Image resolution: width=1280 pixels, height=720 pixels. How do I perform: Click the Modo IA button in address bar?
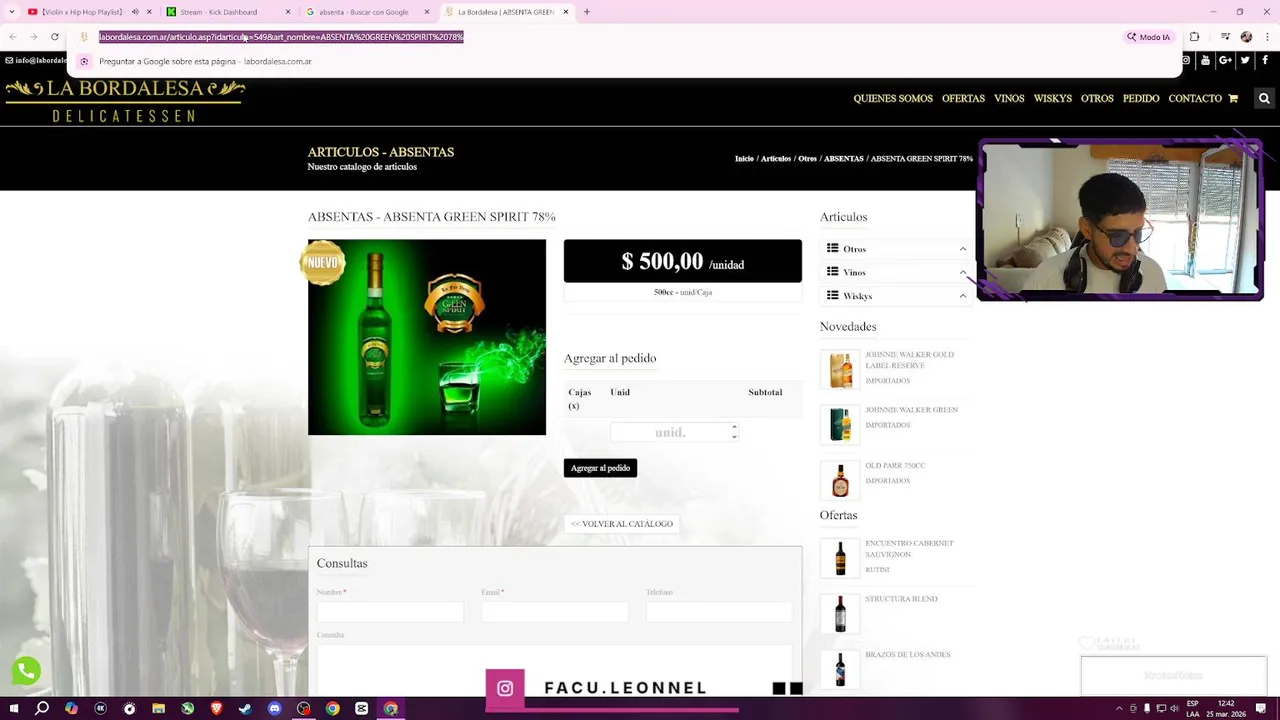click(1148, 37)
